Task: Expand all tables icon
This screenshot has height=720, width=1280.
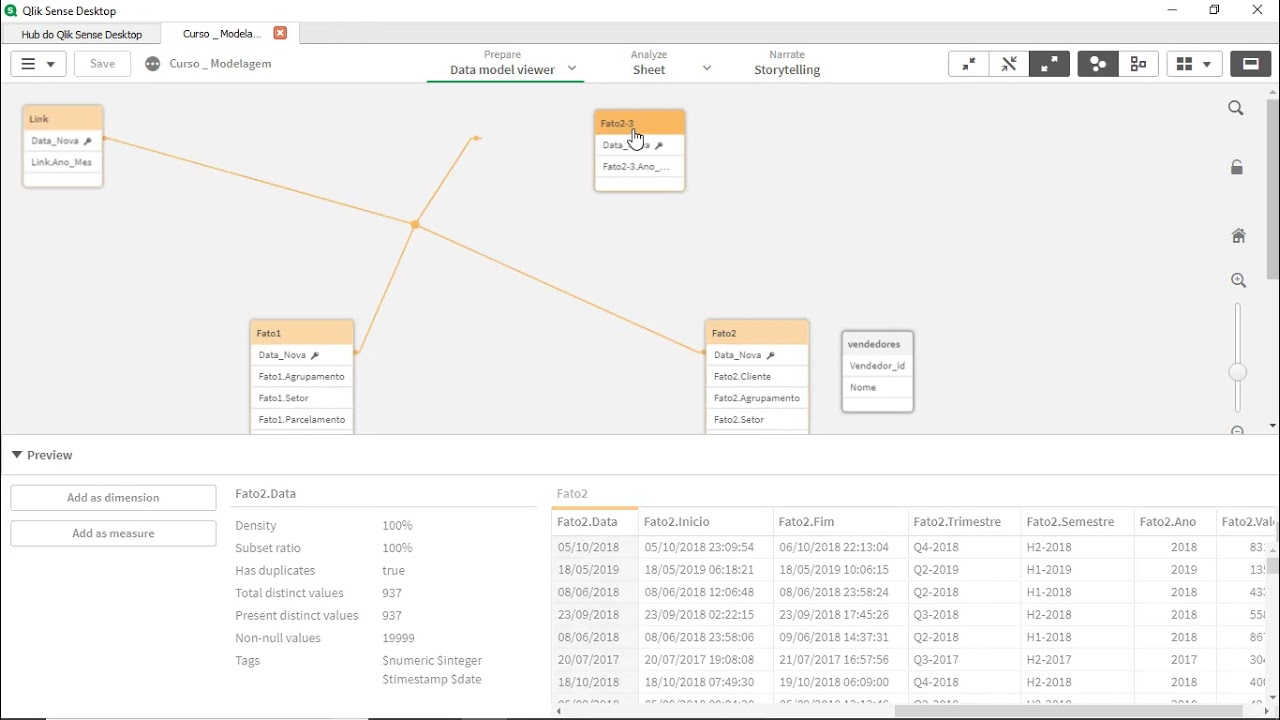Action: (1049, 64)
